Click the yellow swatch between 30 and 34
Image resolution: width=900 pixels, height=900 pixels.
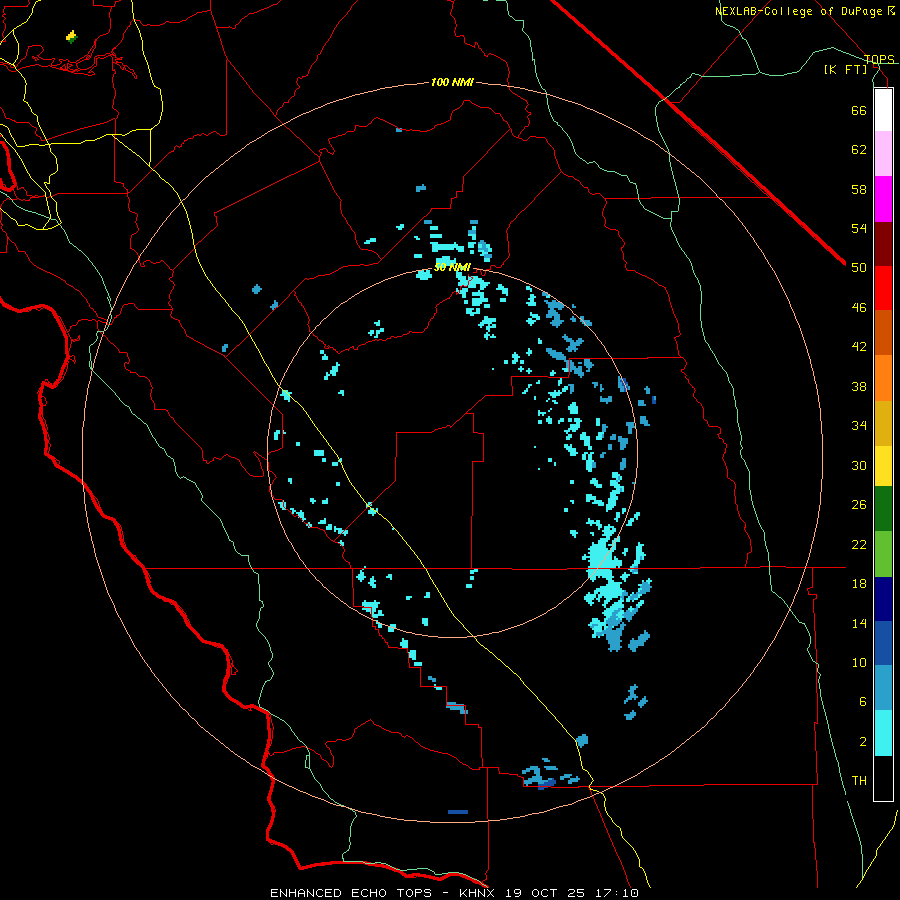[x=883, y=465]
